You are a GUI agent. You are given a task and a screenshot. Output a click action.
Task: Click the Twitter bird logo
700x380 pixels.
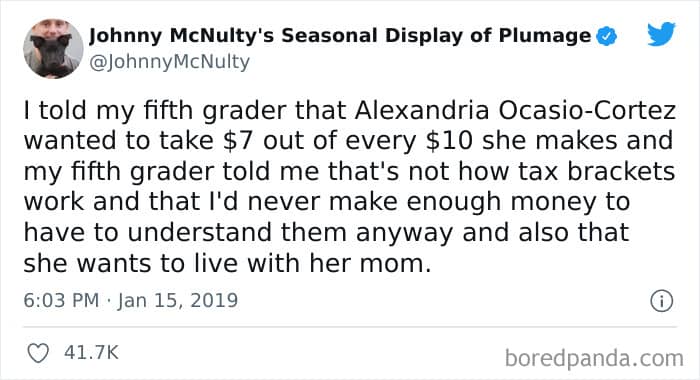[661, 33]
